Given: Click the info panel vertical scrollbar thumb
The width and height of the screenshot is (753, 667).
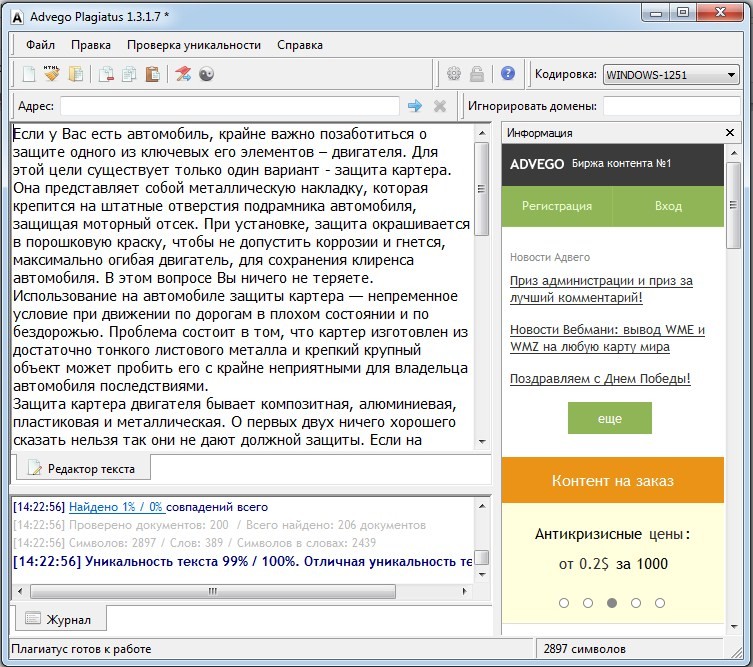Looking at the screenshot, I should click(x=733, y=206).
